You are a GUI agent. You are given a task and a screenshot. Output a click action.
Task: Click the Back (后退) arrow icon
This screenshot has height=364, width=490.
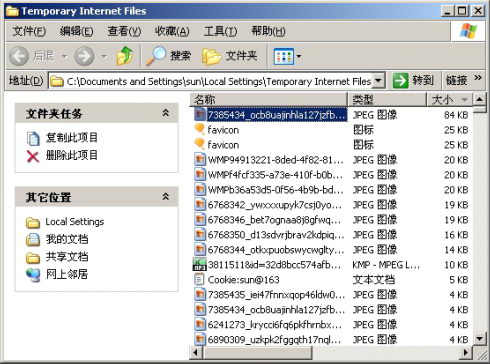(19, 56)
